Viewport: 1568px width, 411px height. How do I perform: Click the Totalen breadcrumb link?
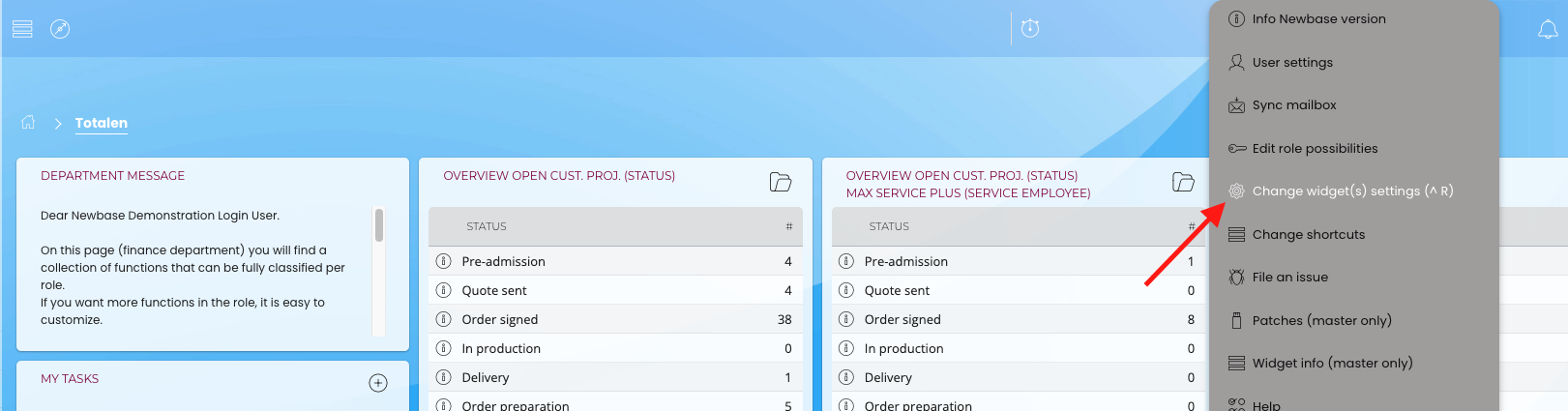click(102, 123)
